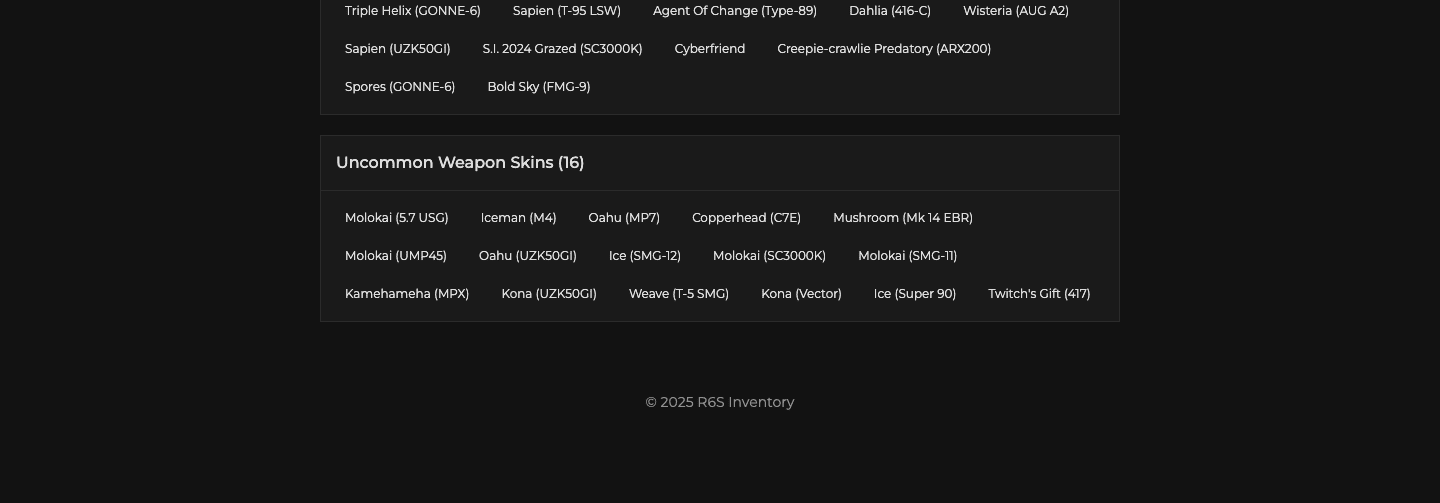Select Weave (T-5 SMG) skin
Screen dimensions: 1440x503
(x=678, y=294)
